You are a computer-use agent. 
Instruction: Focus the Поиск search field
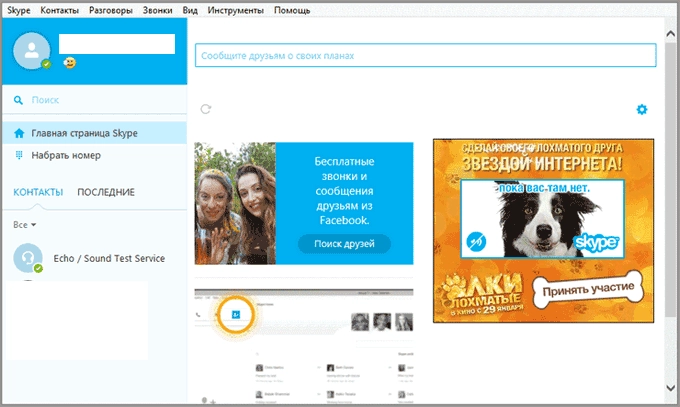(95, 100)
